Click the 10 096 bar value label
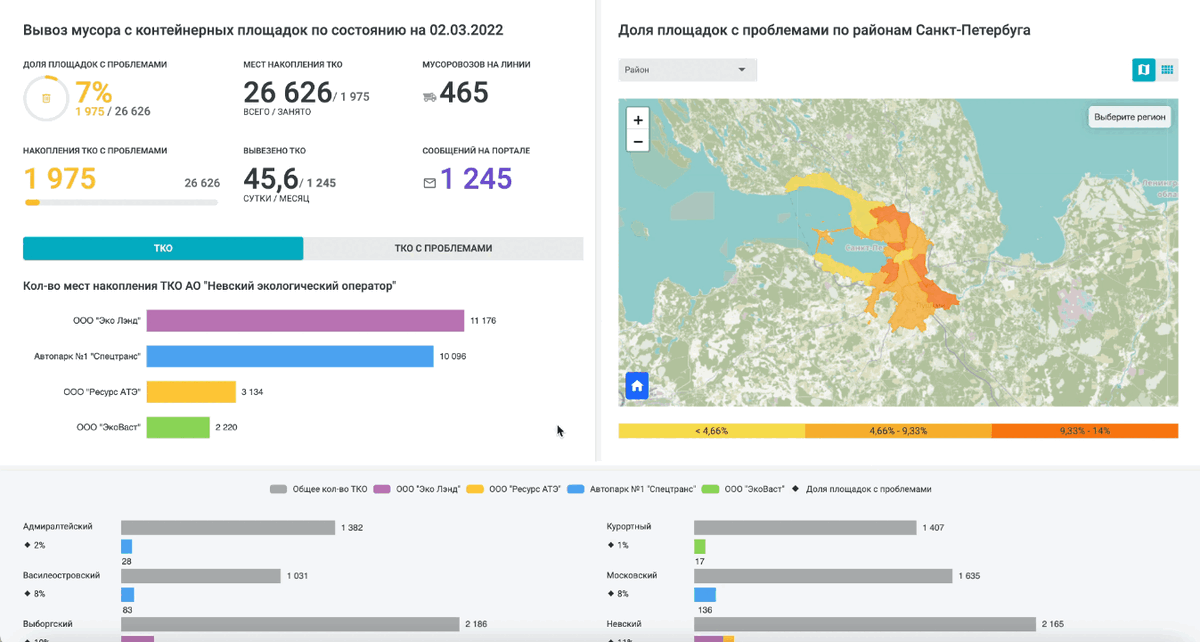This screenshot has width=1200, height=642. click(x=452, y=357)
